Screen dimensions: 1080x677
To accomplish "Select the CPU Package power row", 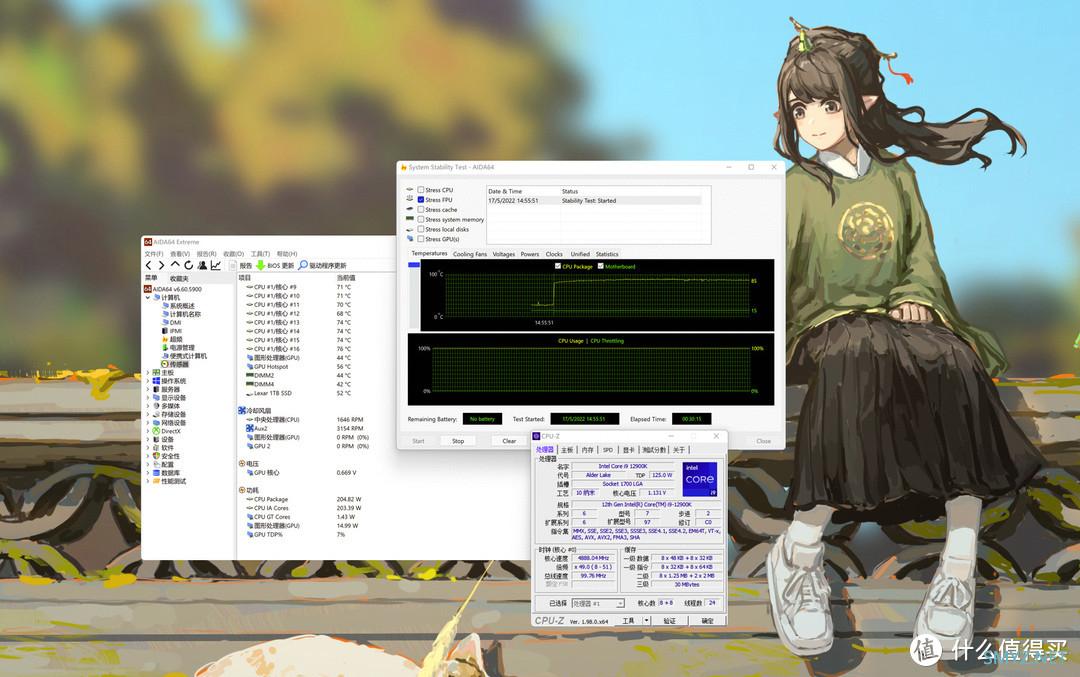I will coord(304,499).
